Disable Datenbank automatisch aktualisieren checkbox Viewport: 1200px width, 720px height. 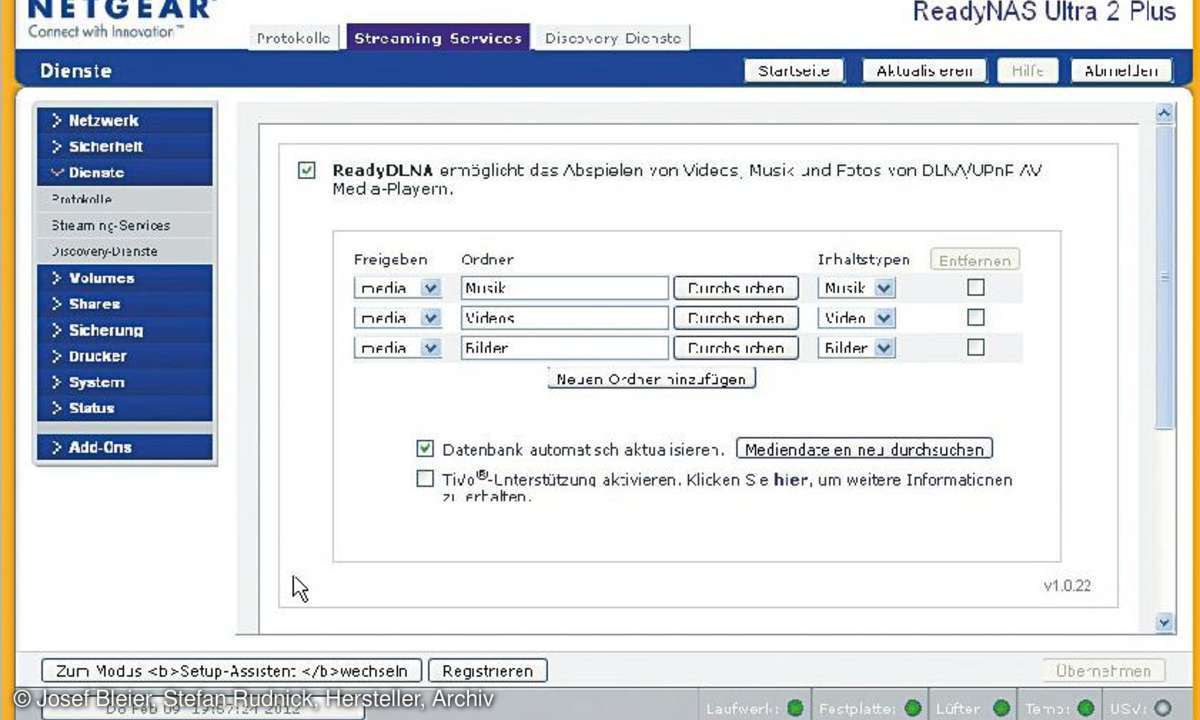[425, 448]
